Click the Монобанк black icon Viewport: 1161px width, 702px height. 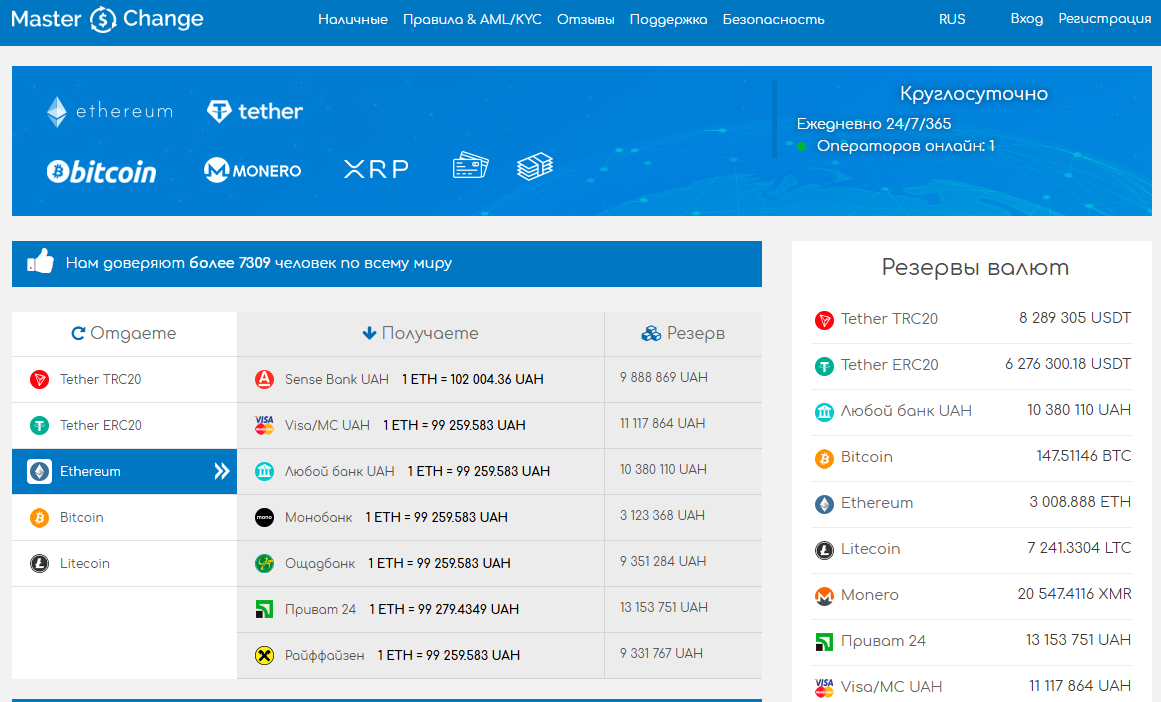pyautogui.click(x=264, y=518)
